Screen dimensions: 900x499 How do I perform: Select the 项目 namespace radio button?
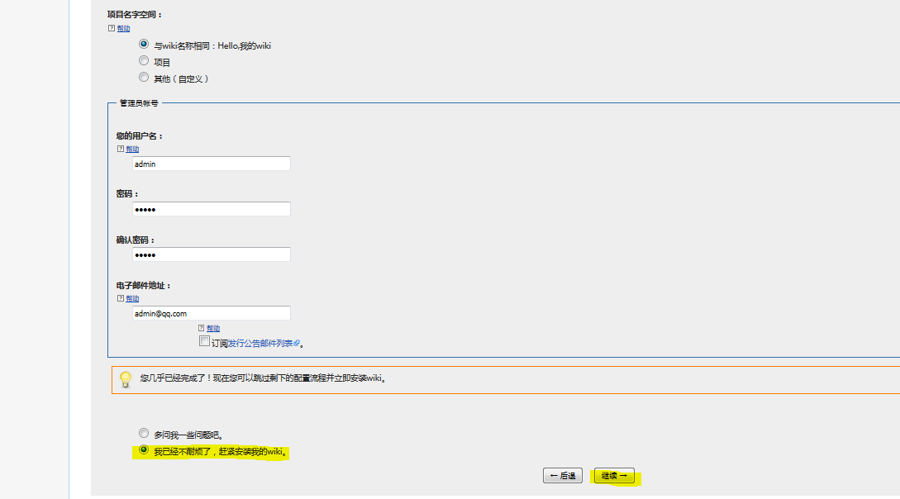pos(144,61)
